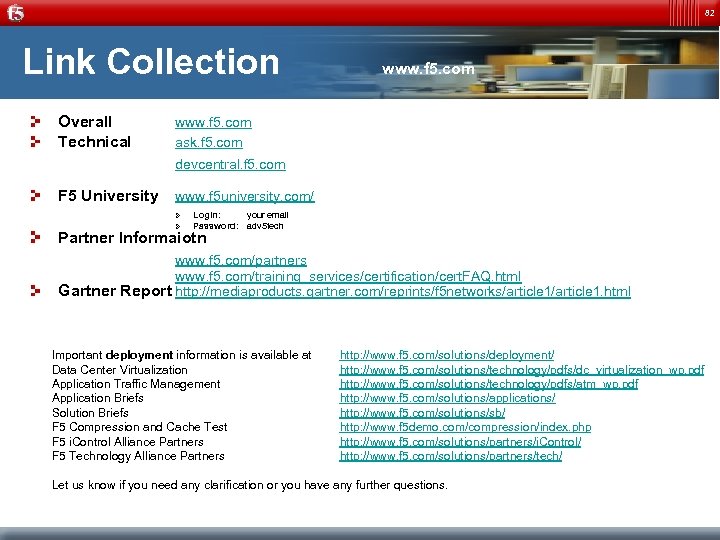Click the password value adv5tech
This screenshot has height=540, width=720.
265,226
